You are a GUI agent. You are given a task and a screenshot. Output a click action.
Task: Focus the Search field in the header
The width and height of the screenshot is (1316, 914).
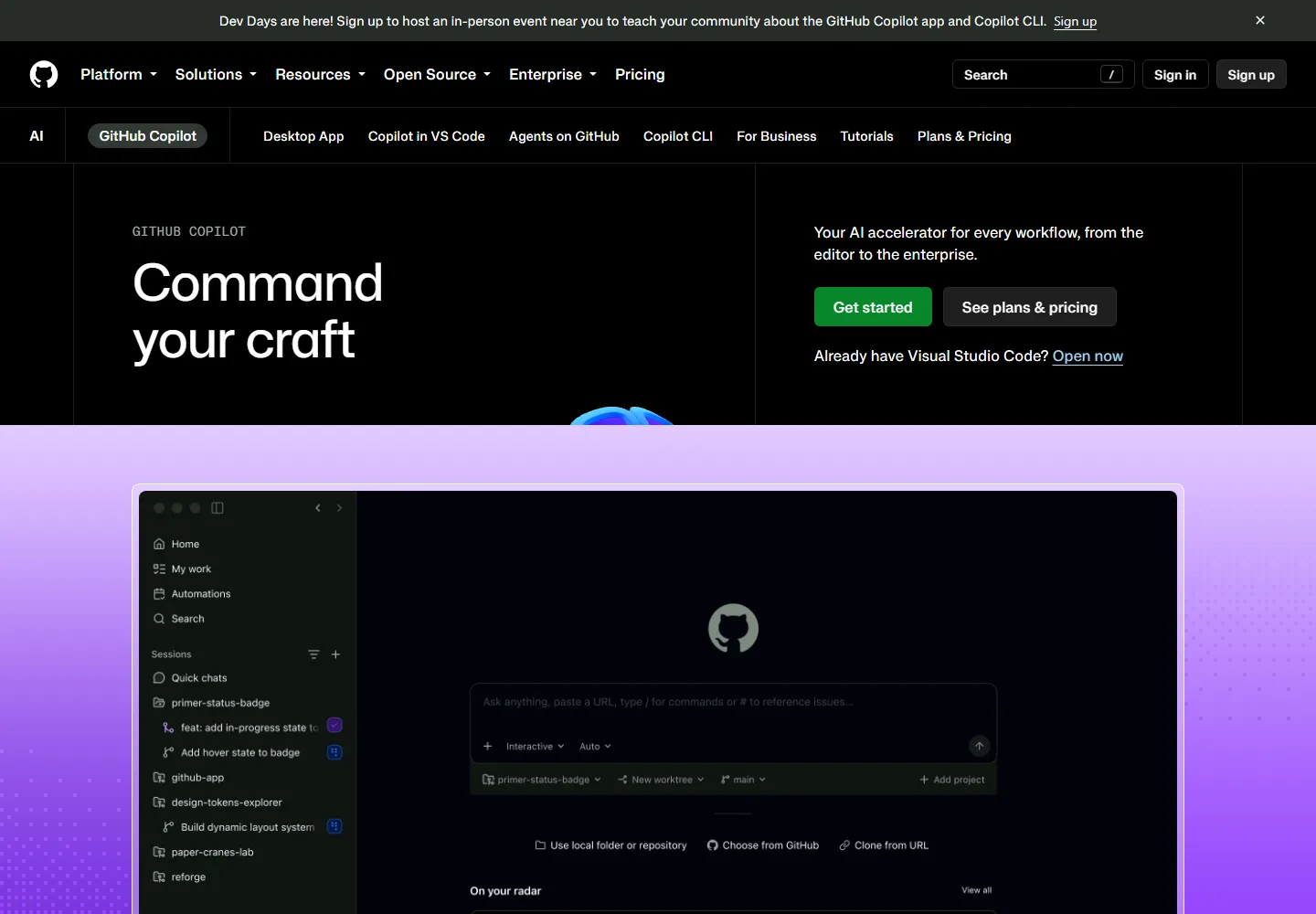1043,75
